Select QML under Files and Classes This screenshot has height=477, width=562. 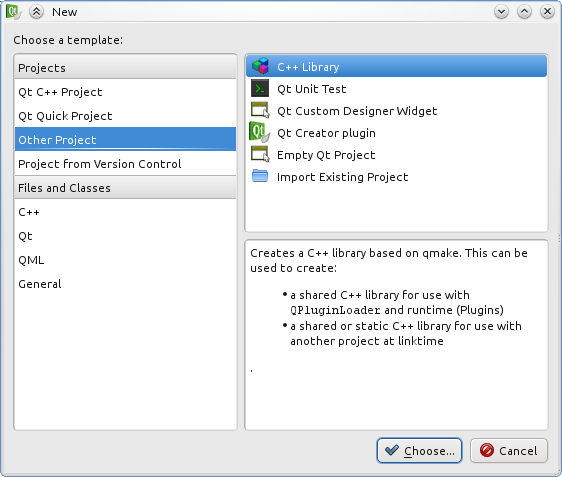click(x=125, y=260)
